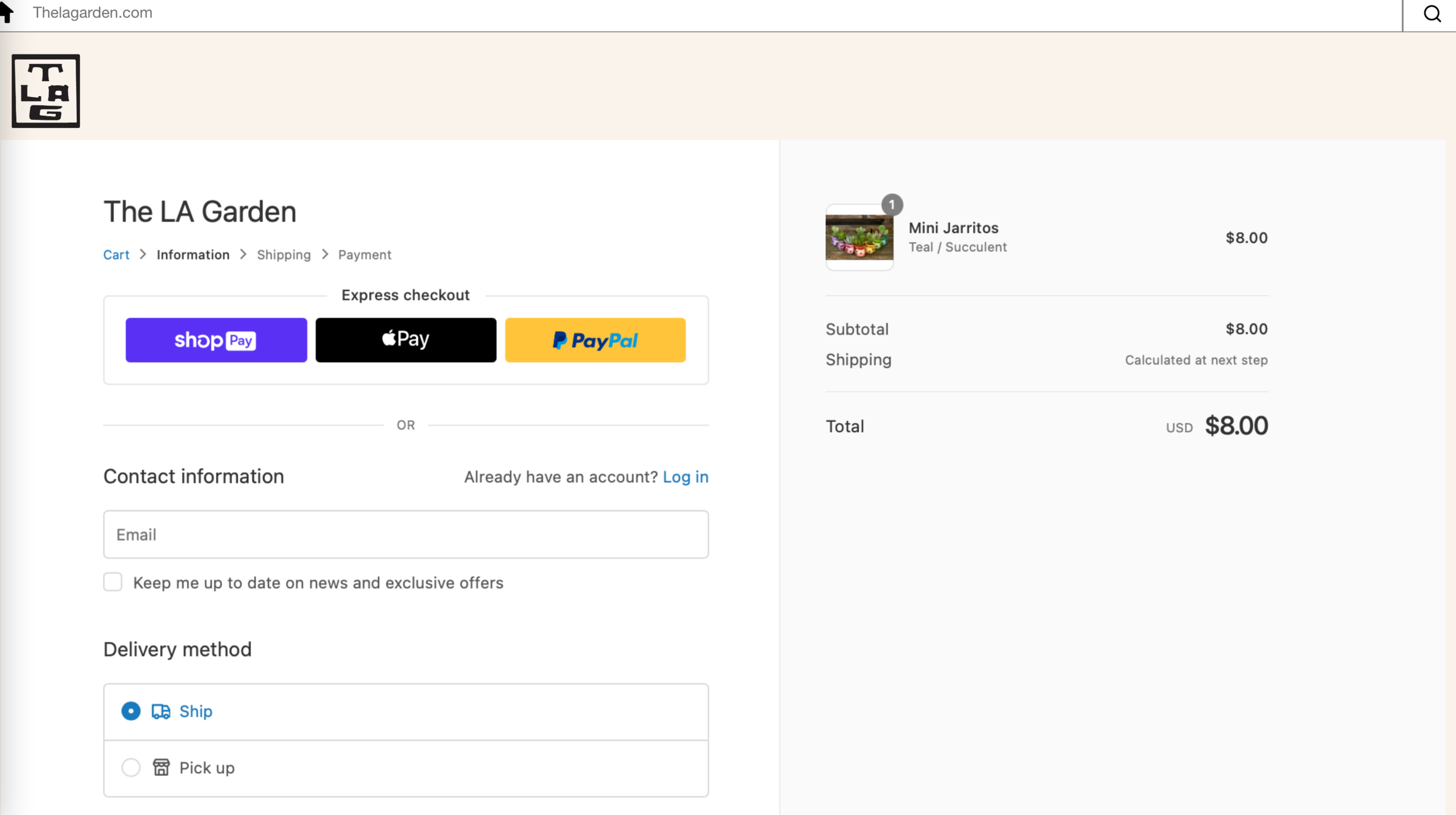Click the Thelagarden.com address bar
The image size is (1456, 815).
(699, 13)
